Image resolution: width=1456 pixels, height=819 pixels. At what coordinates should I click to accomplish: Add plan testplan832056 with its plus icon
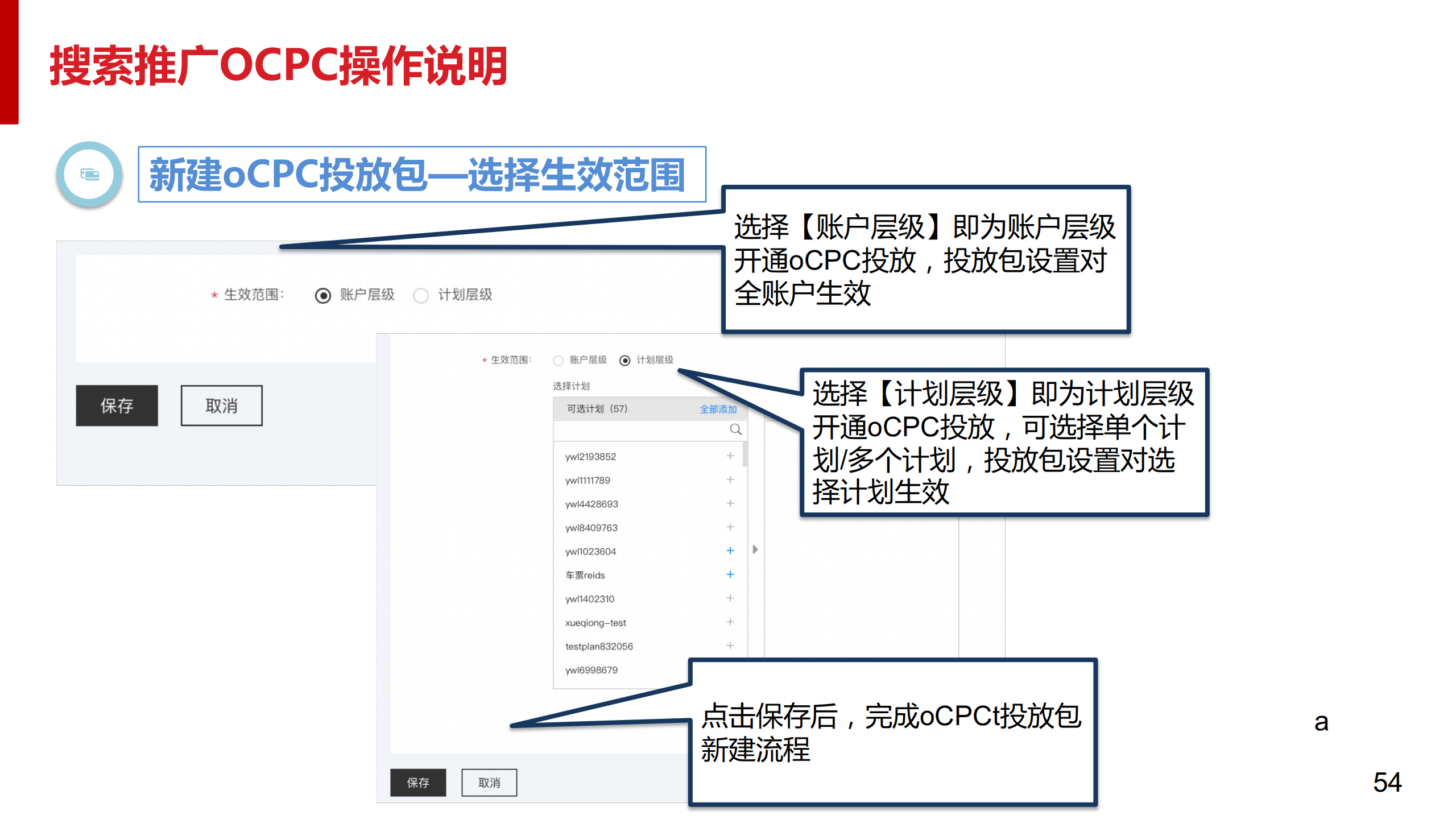[730, 646]
